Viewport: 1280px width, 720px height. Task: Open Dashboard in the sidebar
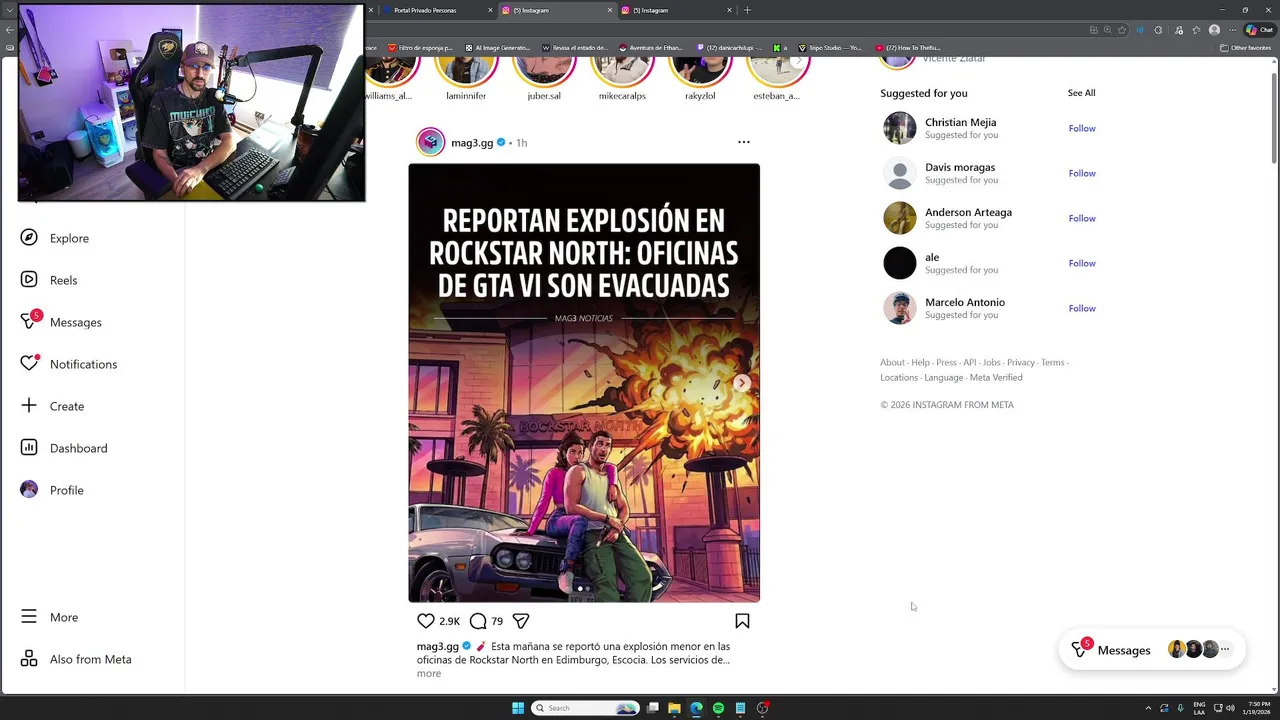tap(64, 448)
